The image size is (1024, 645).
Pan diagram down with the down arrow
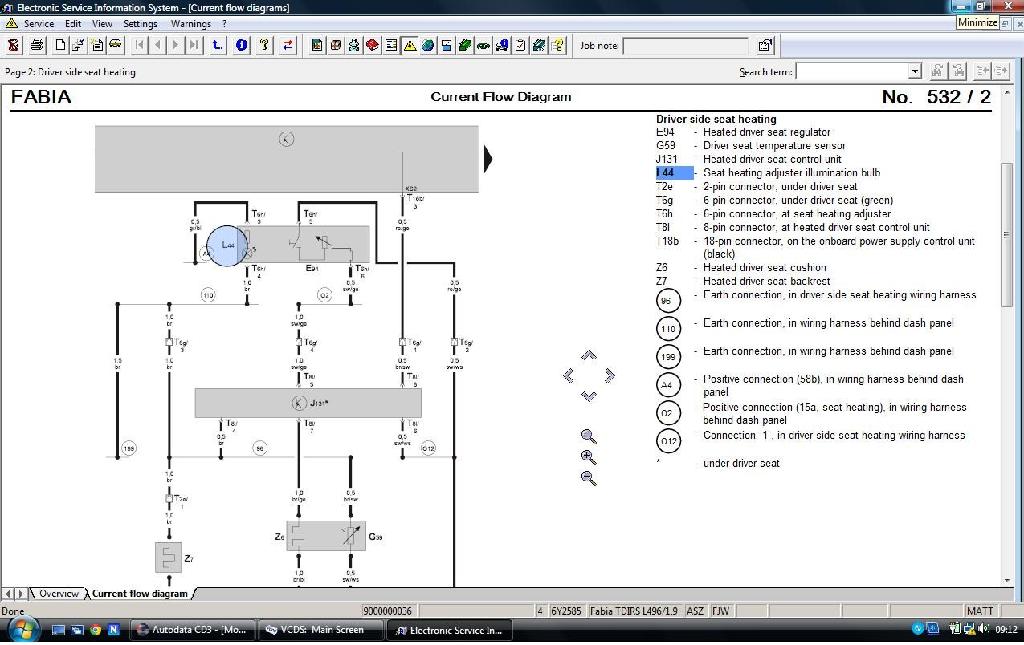pyautogui.click(x=588, y=396)
